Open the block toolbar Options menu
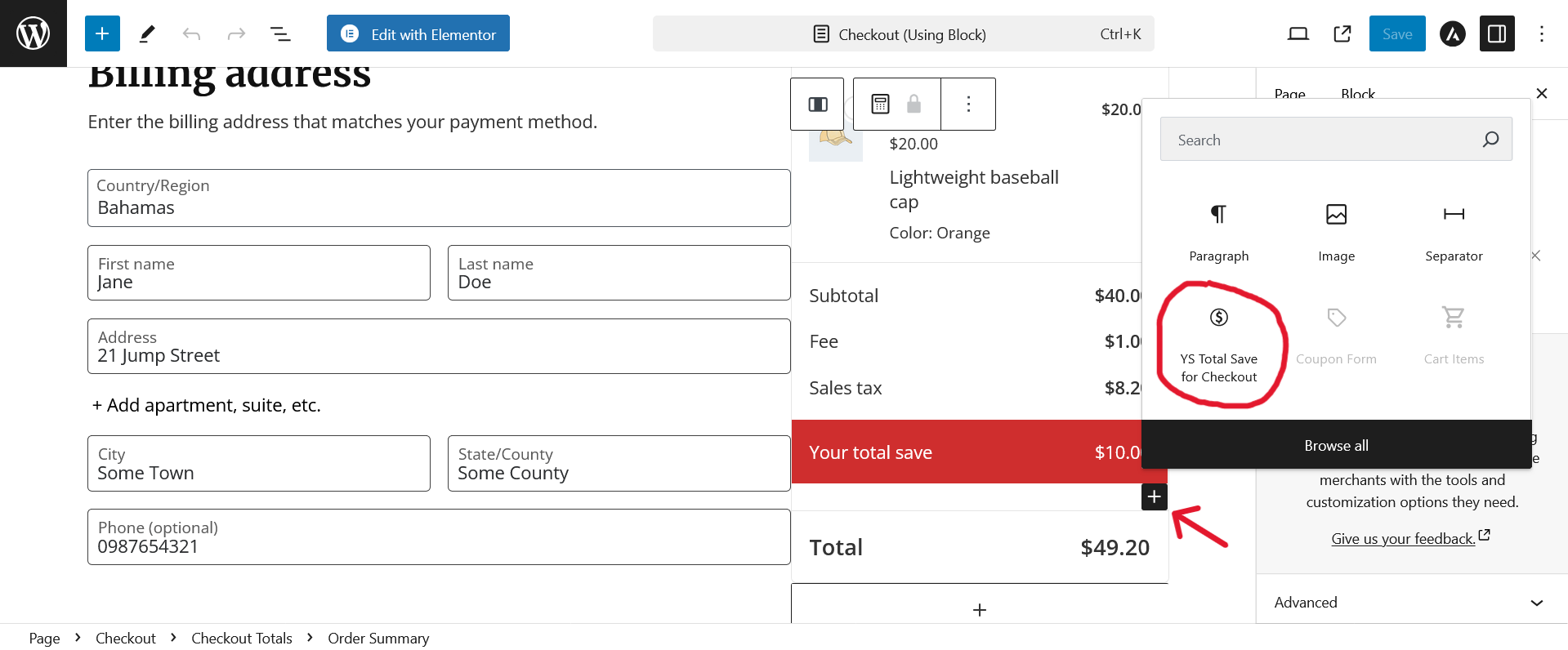 [x=968, y=104]
